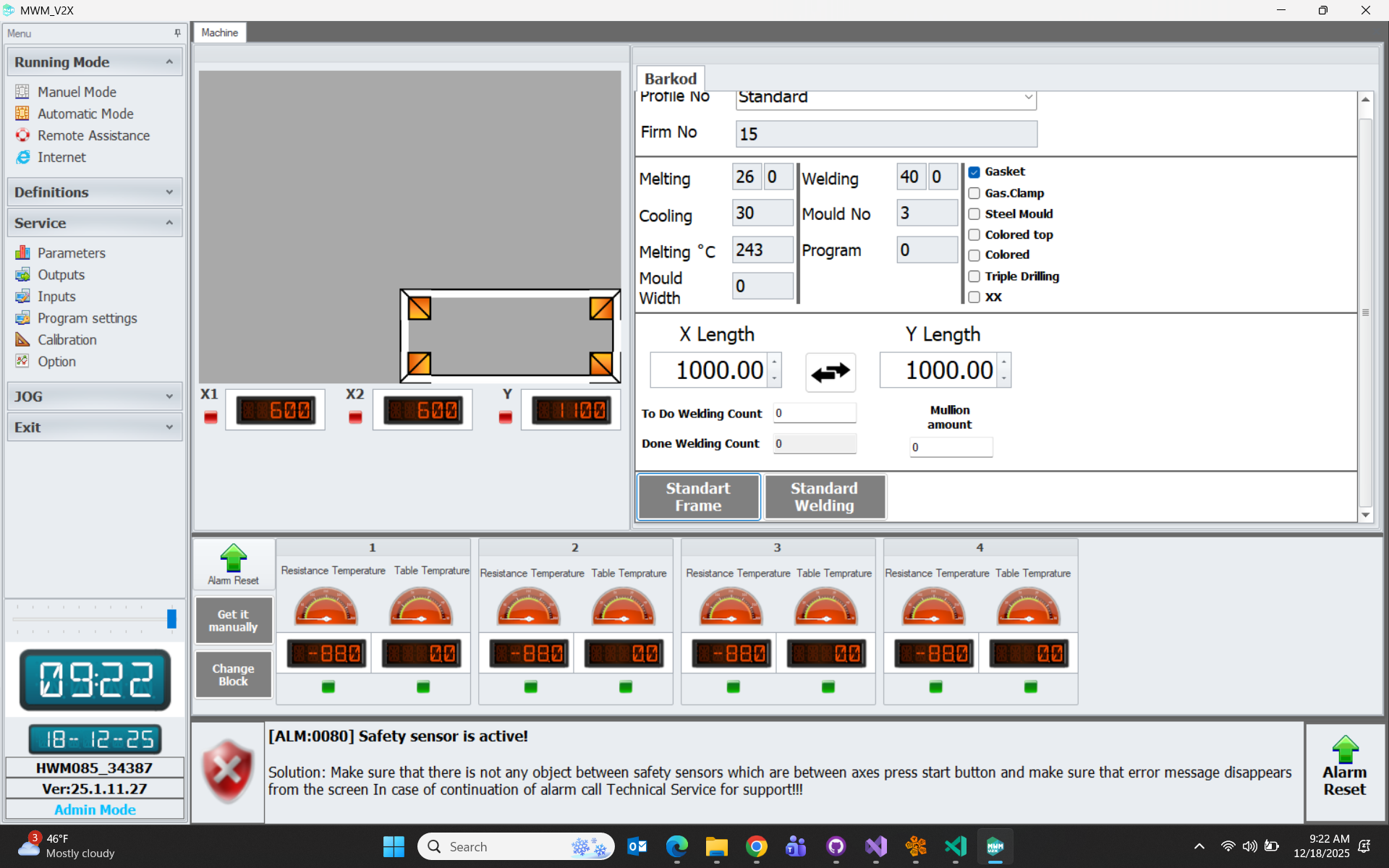Click the swap X/Y length arrows
Viewport: 1389px width, 868px height.
point(830,373)
